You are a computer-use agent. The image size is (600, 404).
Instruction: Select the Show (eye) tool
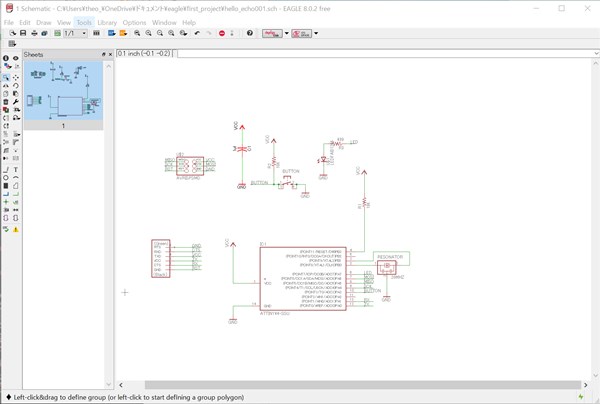point(16,58)
